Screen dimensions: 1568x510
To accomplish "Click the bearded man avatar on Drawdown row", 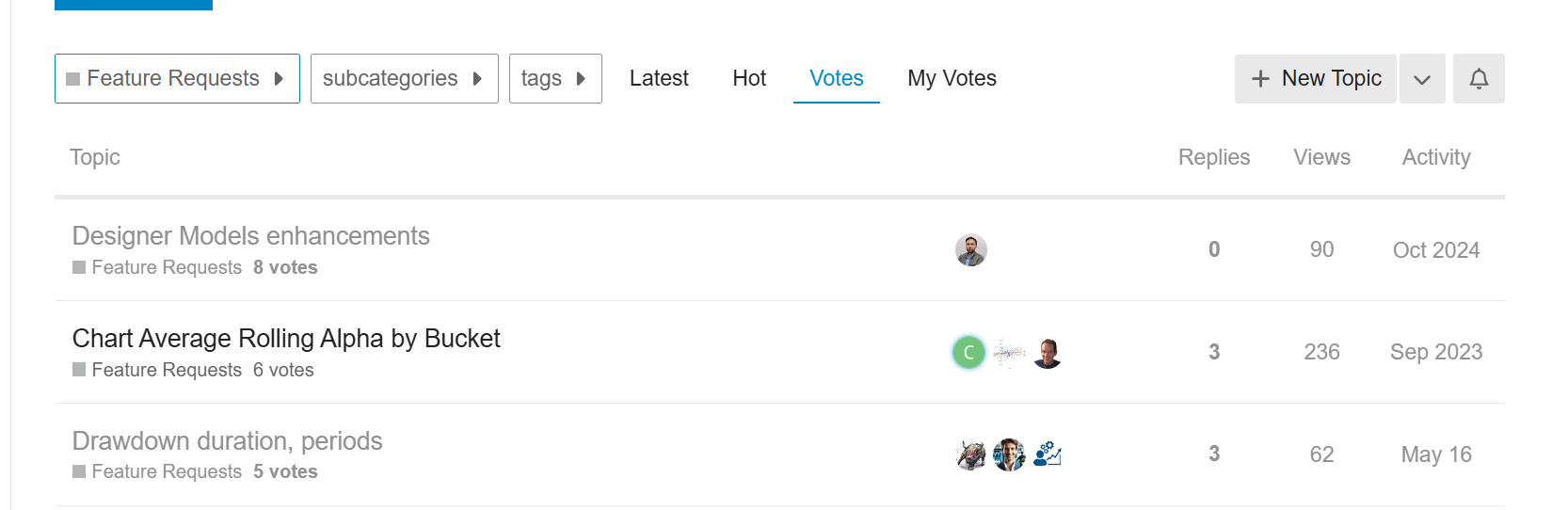I will click(1009, 454).
